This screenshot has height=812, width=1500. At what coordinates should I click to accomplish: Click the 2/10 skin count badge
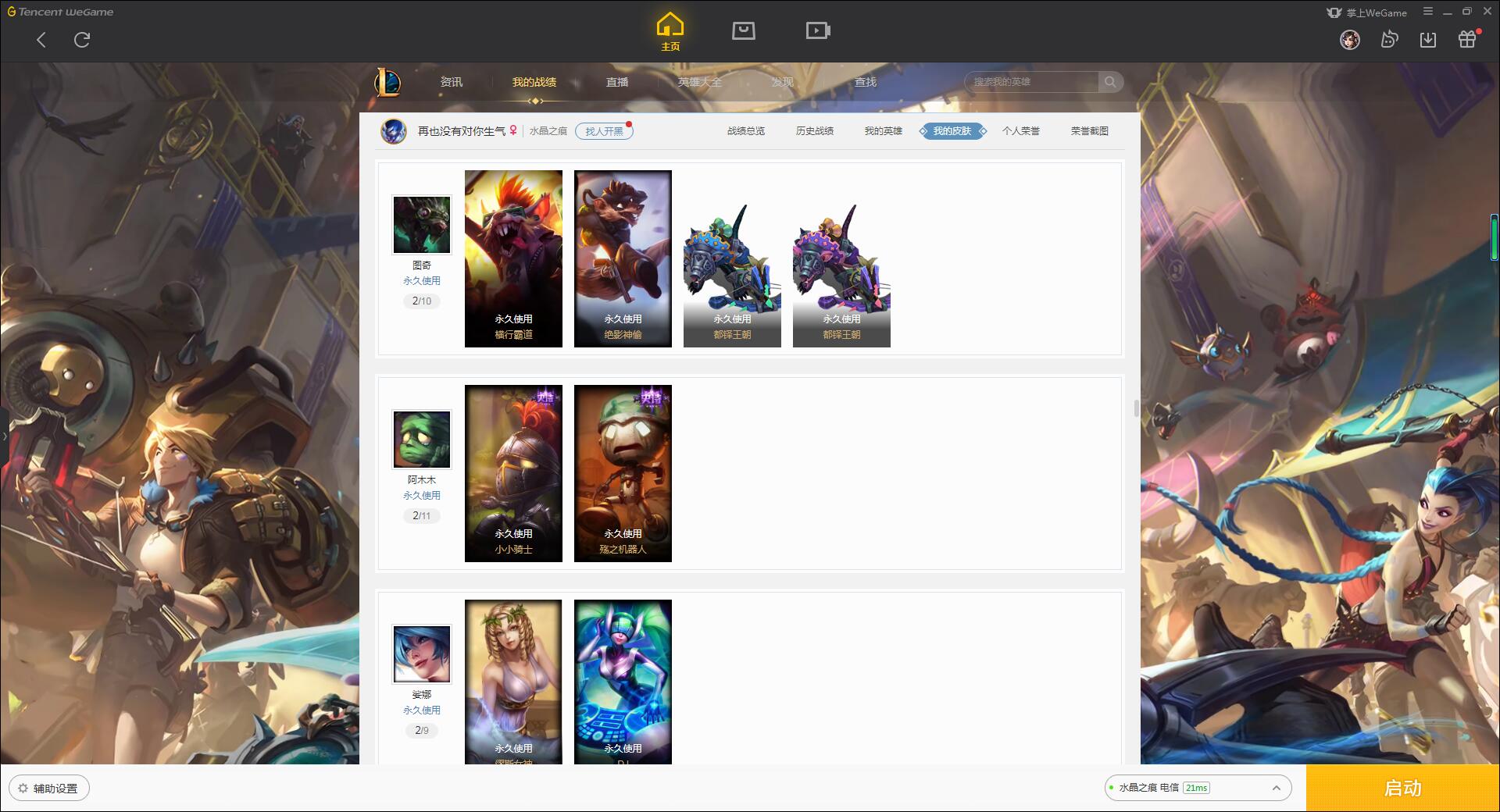[422, 301]
